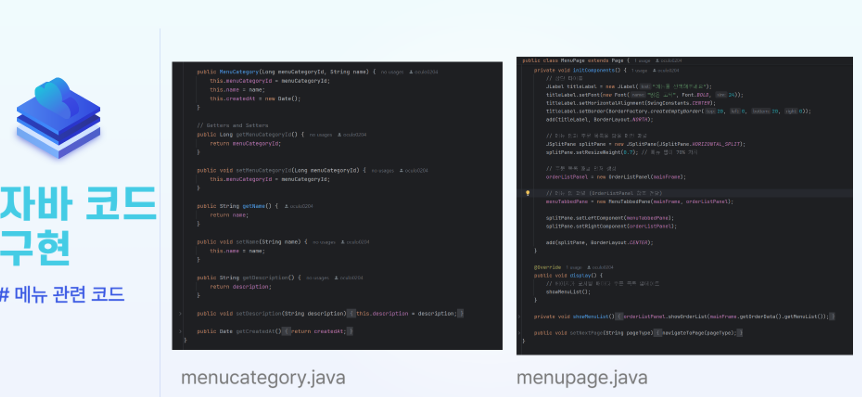Click 'no usages' hint beside MenuCategory constructor

392,72
